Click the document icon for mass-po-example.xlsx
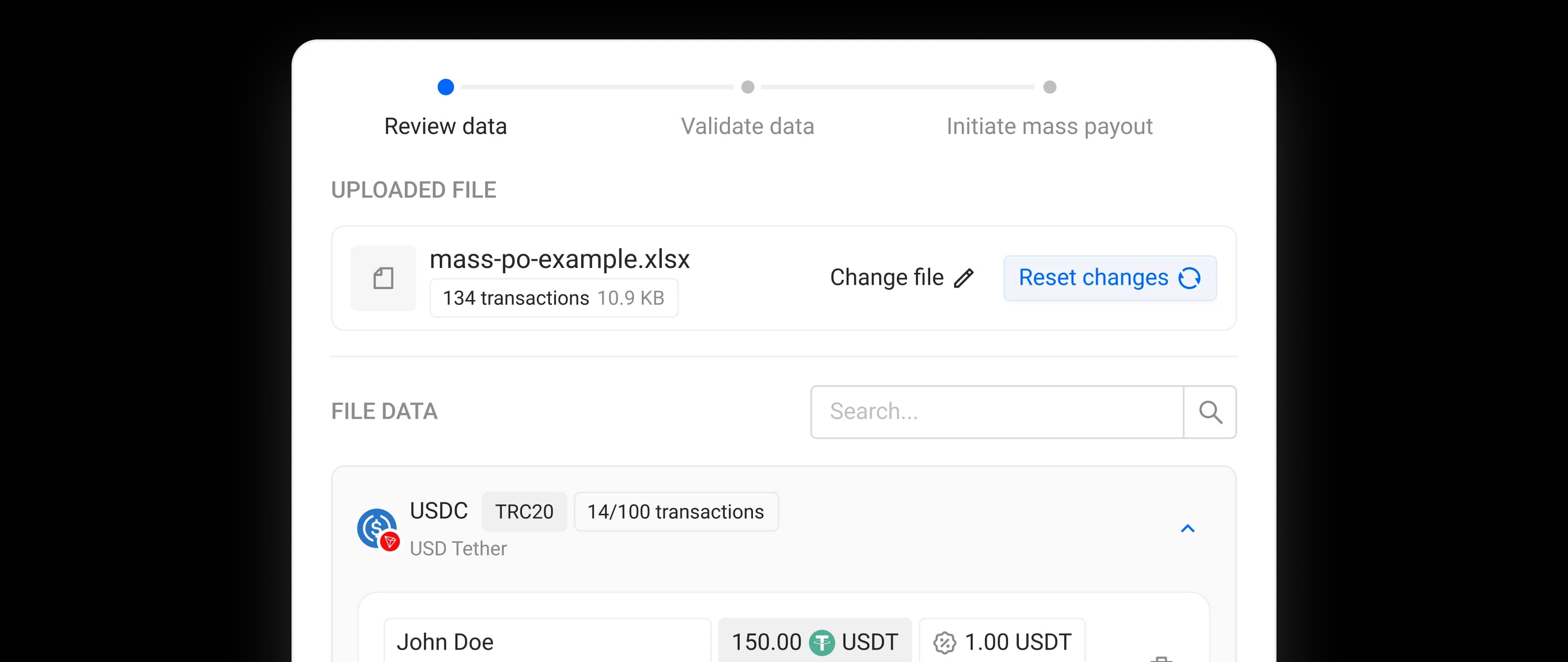Screen dimensions: 1568x662 (x=383, y=278)
